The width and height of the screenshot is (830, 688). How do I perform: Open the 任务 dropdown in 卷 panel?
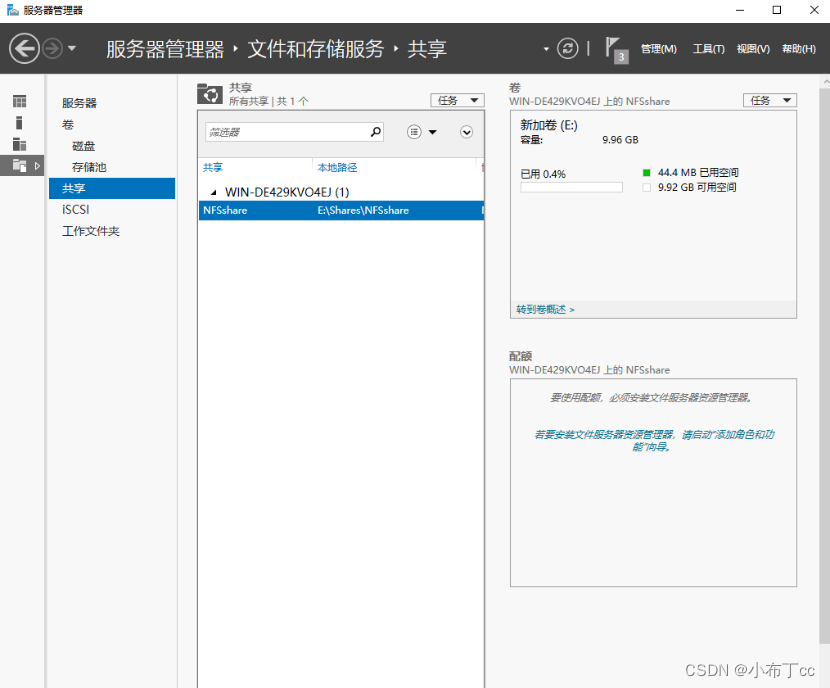pyautogui.click(x=770, y=101)
